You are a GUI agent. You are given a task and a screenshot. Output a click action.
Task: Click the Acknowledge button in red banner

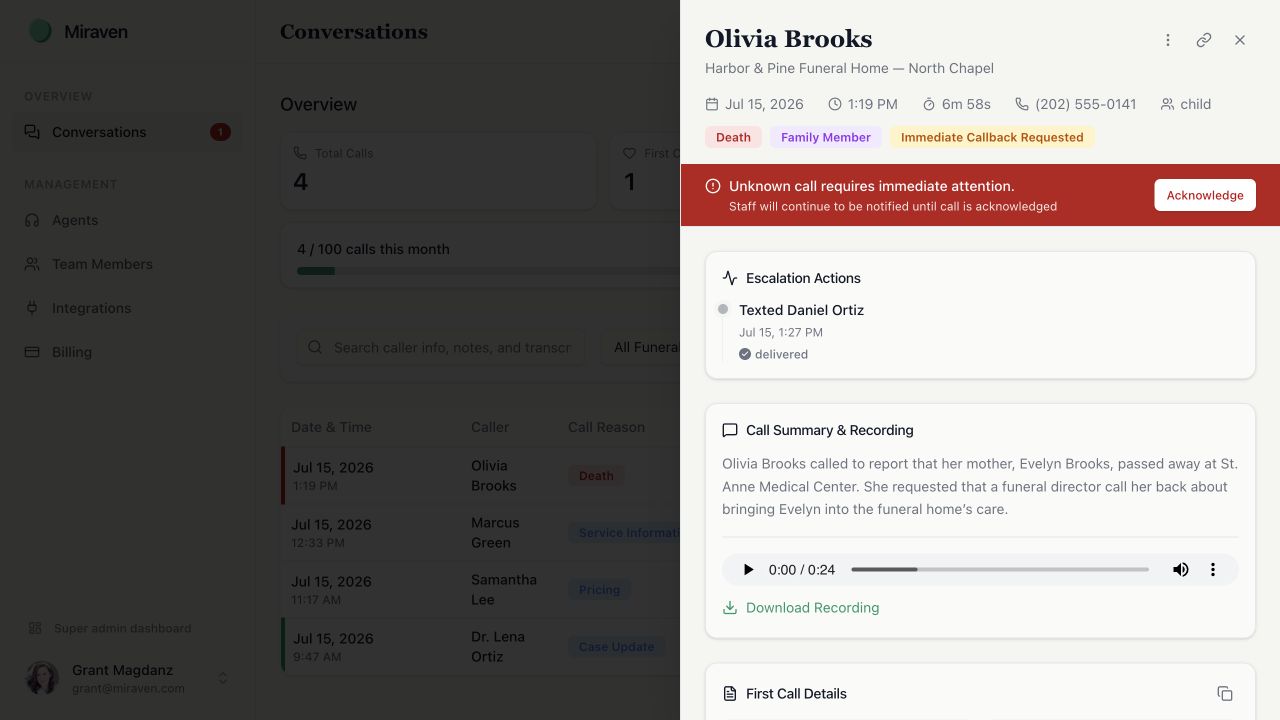(x=1205, y=195)
